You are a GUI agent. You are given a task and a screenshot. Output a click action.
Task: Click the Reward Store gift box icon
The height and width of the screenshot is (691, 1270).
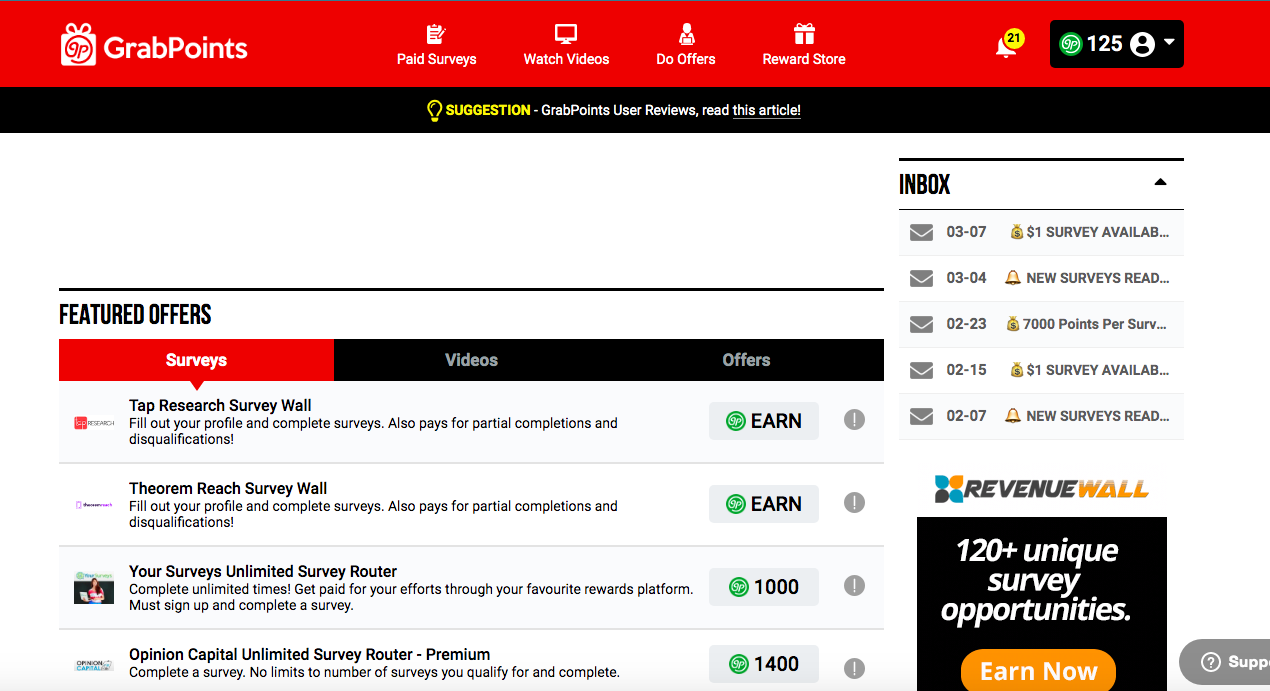click(804, 34)
